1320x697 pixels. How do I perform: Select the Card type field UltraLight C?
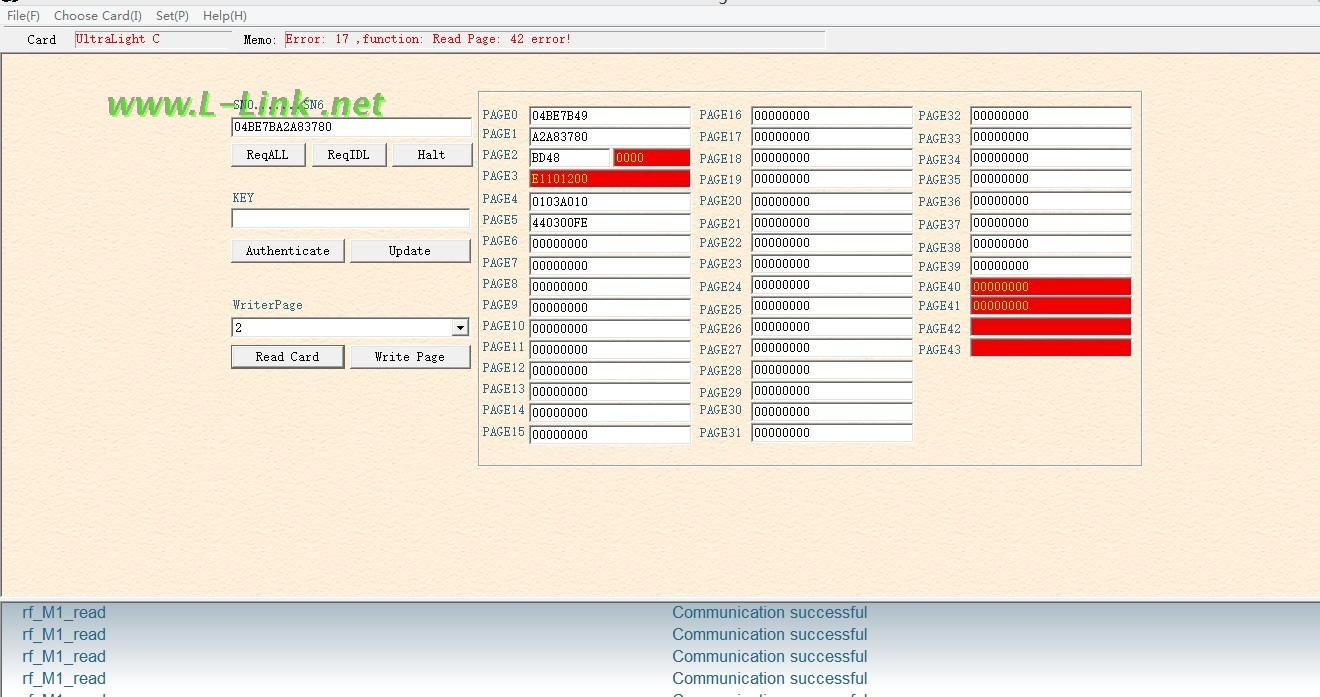[152, 39]
